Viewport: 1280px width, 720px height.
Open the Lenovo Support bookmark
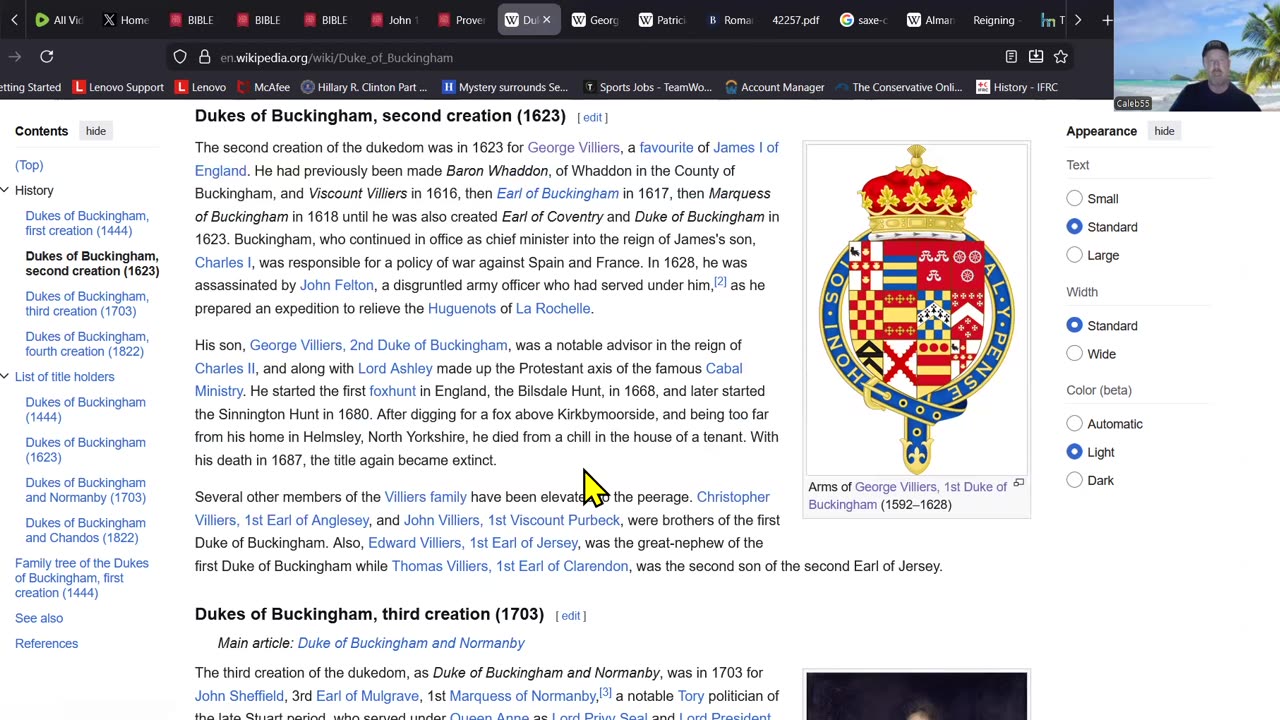(x=117, y=87)
